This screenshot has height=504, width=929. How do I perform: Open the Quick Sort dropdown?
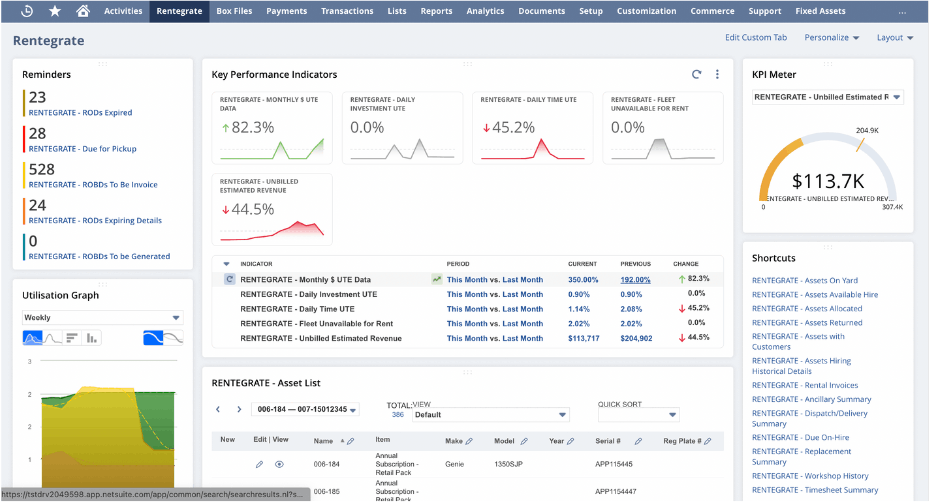(x=638, y=414)
